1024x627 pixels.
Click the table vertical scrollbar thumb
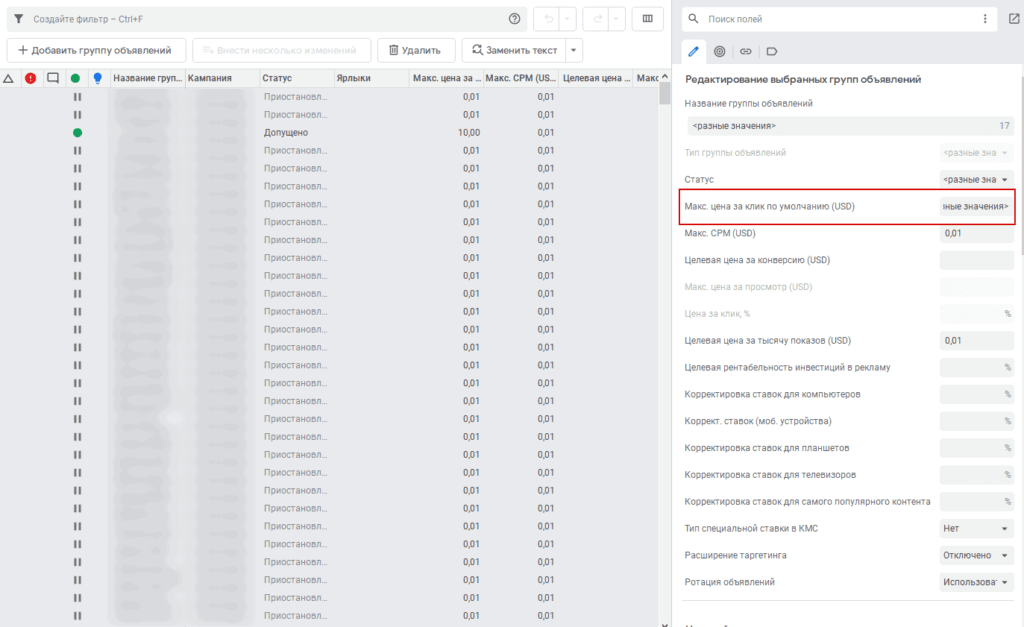coord(665,94)
